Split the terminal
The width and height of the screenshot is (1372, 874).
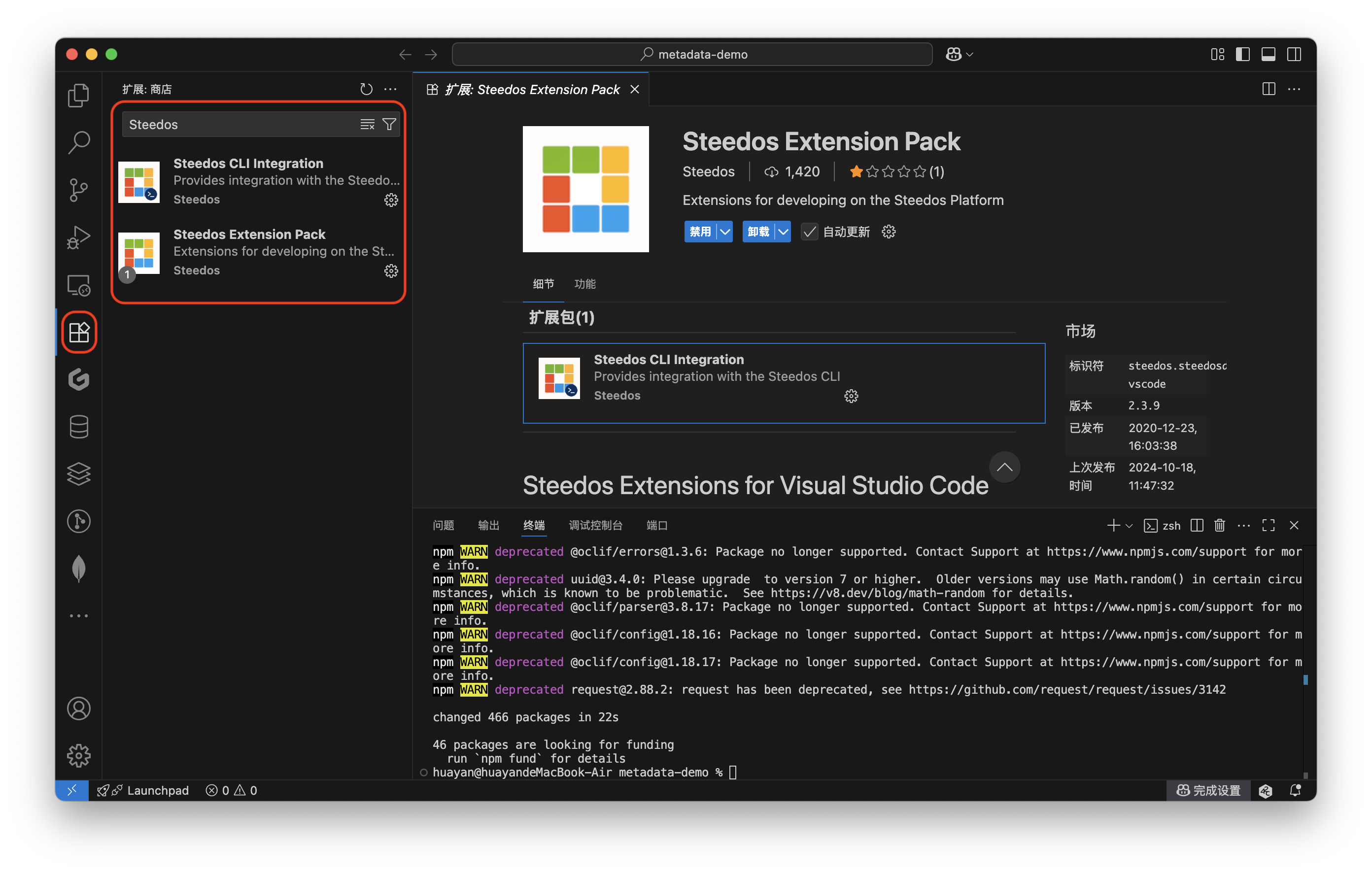[x=1197, y=525]
